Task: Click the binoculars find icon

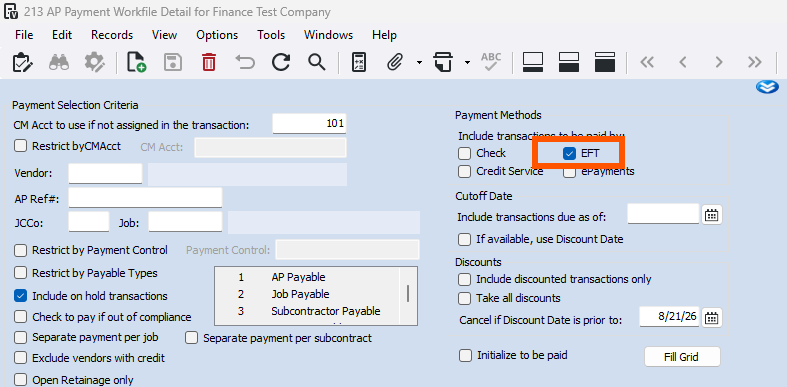Action: (x=59, y=62)
